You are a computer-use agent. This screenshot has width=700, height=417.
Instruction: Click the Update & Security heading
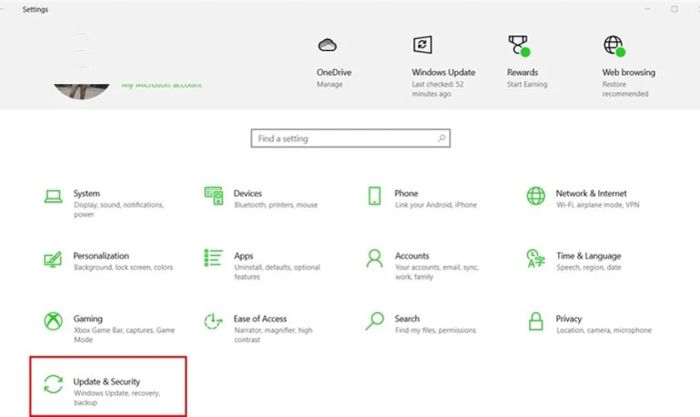pos(107,382)
